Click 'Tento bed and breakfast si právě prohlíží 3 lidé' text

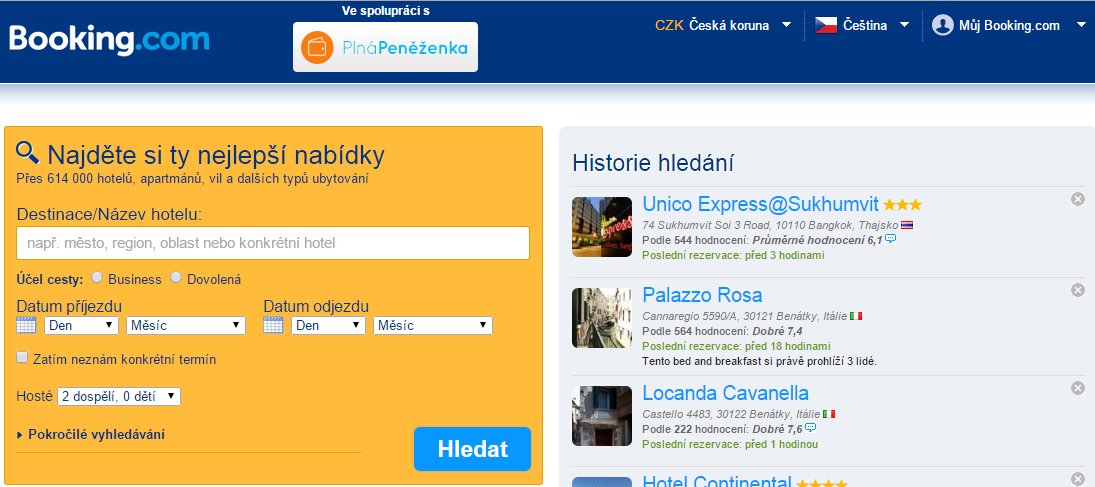(759, 361)
